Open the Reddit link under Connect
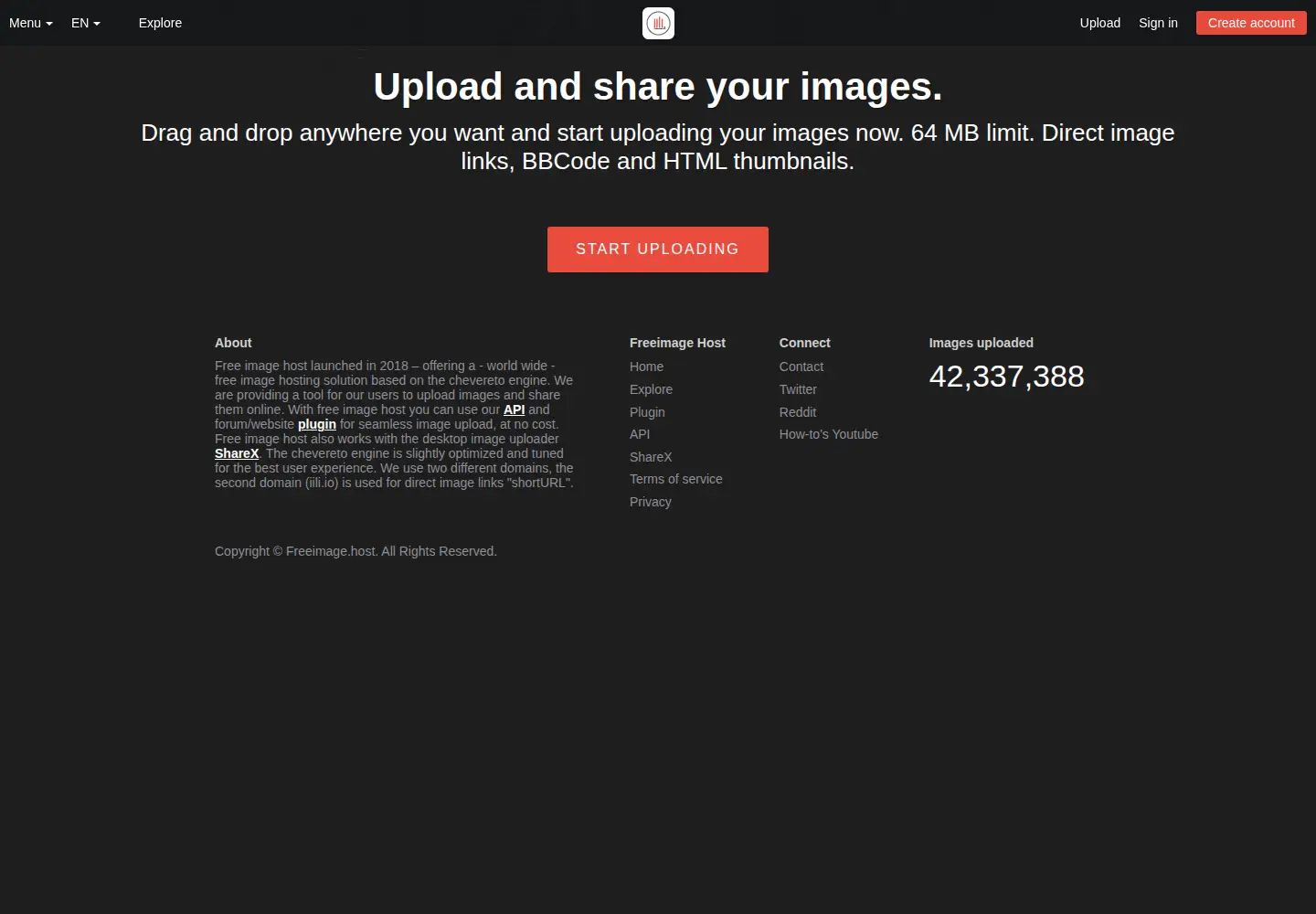 coord(798,412)
